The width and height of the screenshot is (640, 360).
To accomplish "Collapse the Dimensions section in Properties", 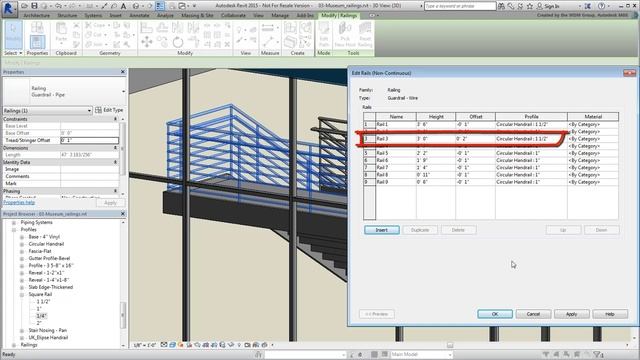I will pyautogui.click(x=116, y=148).
